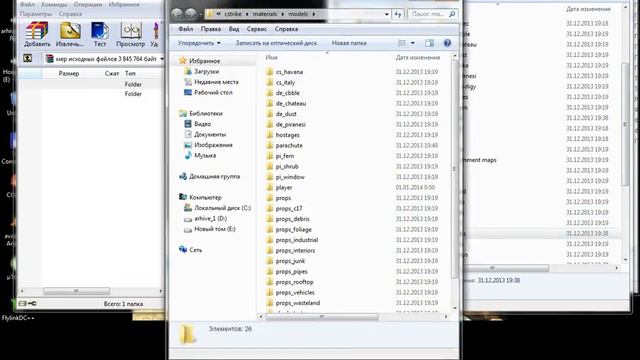Select the de_dust folder
Image resolution: width=640 pixels, height=360 pixels.
click(x=286, y=114)
